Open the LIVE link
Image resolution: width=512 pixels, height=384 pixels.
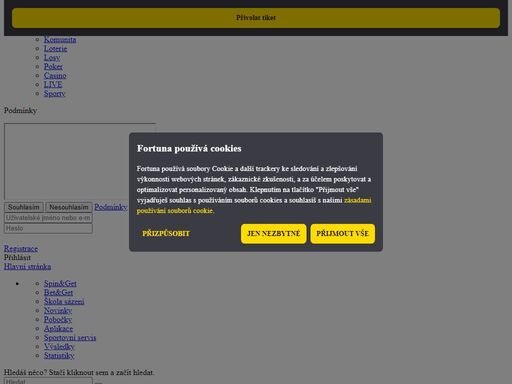pos(53,85)
